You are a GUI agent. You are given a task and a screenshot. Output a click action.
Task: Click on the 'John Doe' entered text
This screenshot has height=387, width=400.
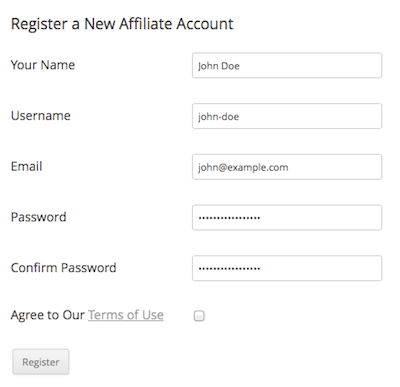pyautogui.click(x=219, y=66)
